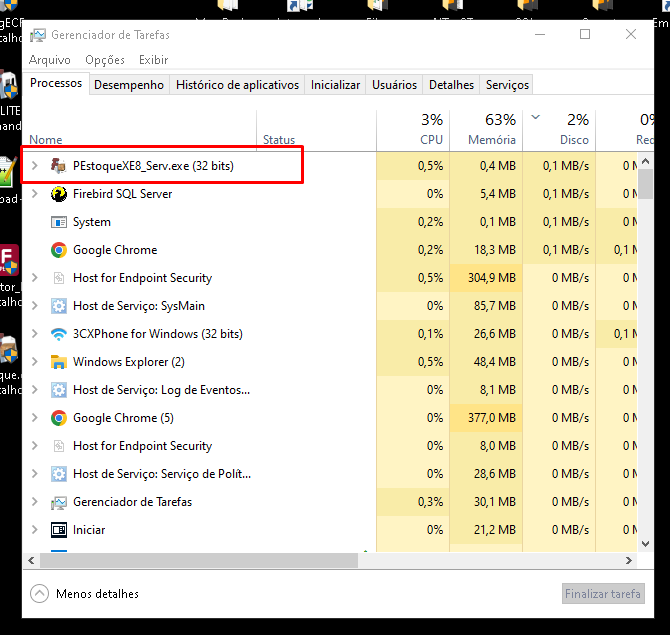Expand Host de Serviço: Serviço de Polít... row

35,473
